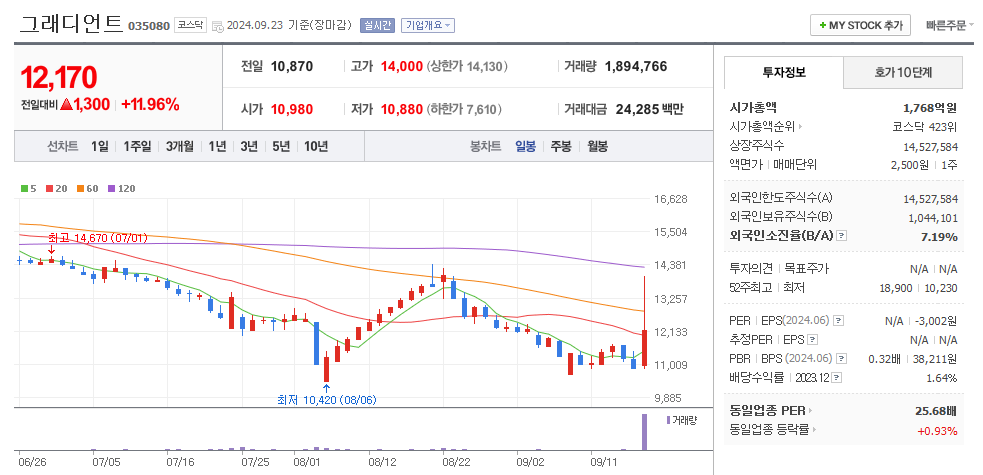Click the stock name 그래디언트
The width and height of the screenshot is (983, 475).
[x=71, y=24]
